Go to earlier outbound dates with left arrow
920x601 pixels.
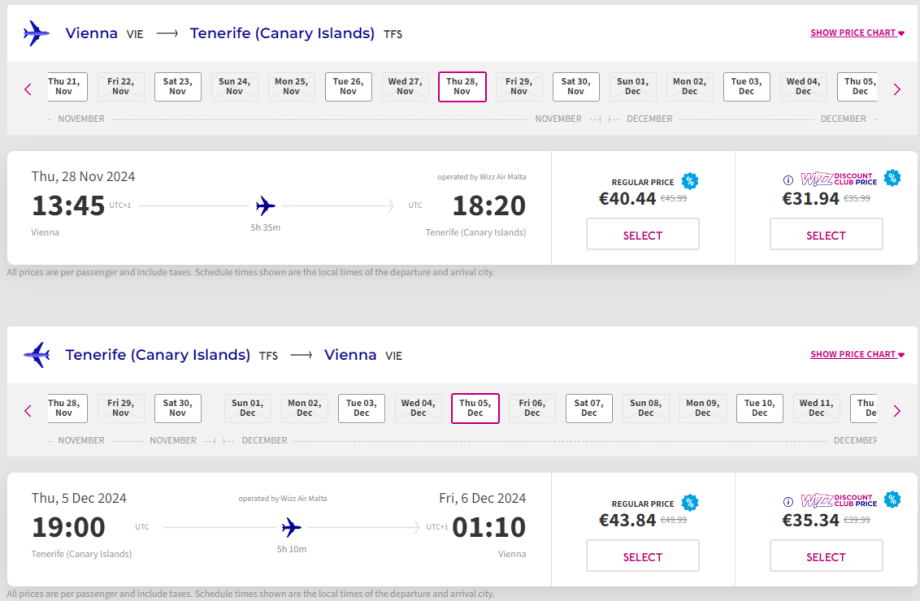coord(28,89)
